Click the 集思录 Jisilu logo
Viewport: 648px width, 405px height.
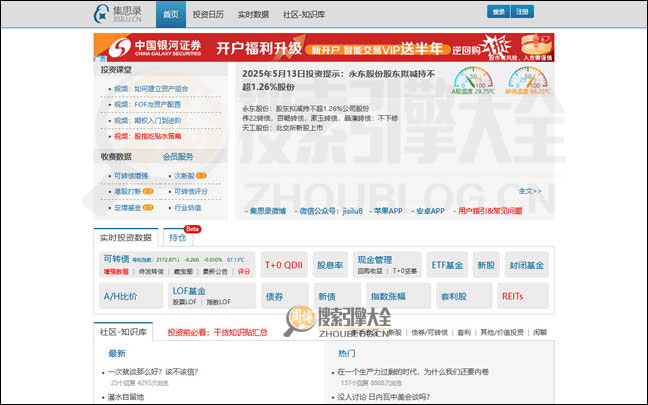point(117,14)
